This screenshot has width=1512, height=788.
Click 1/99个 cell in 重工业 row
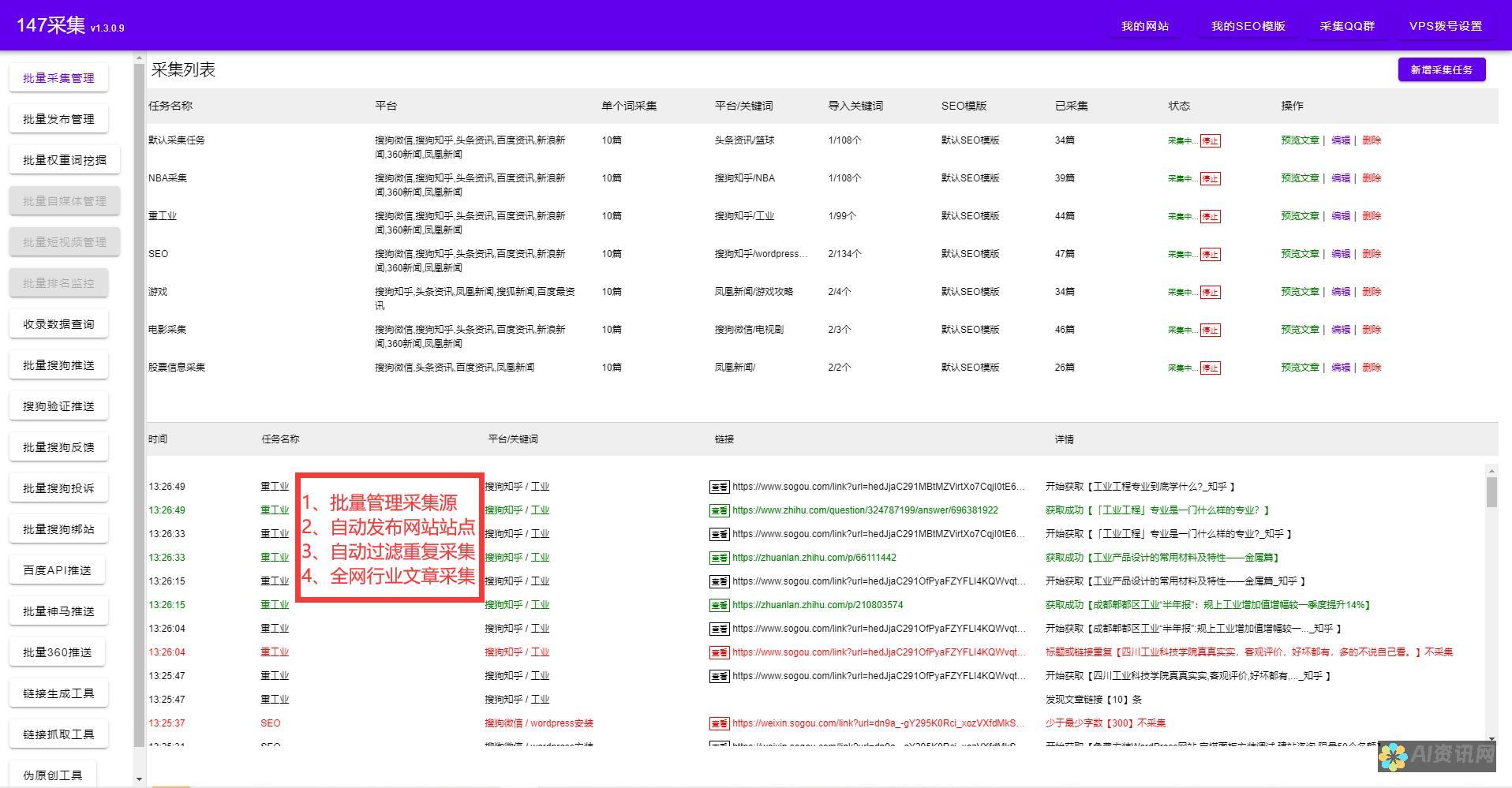click(842, 216)
